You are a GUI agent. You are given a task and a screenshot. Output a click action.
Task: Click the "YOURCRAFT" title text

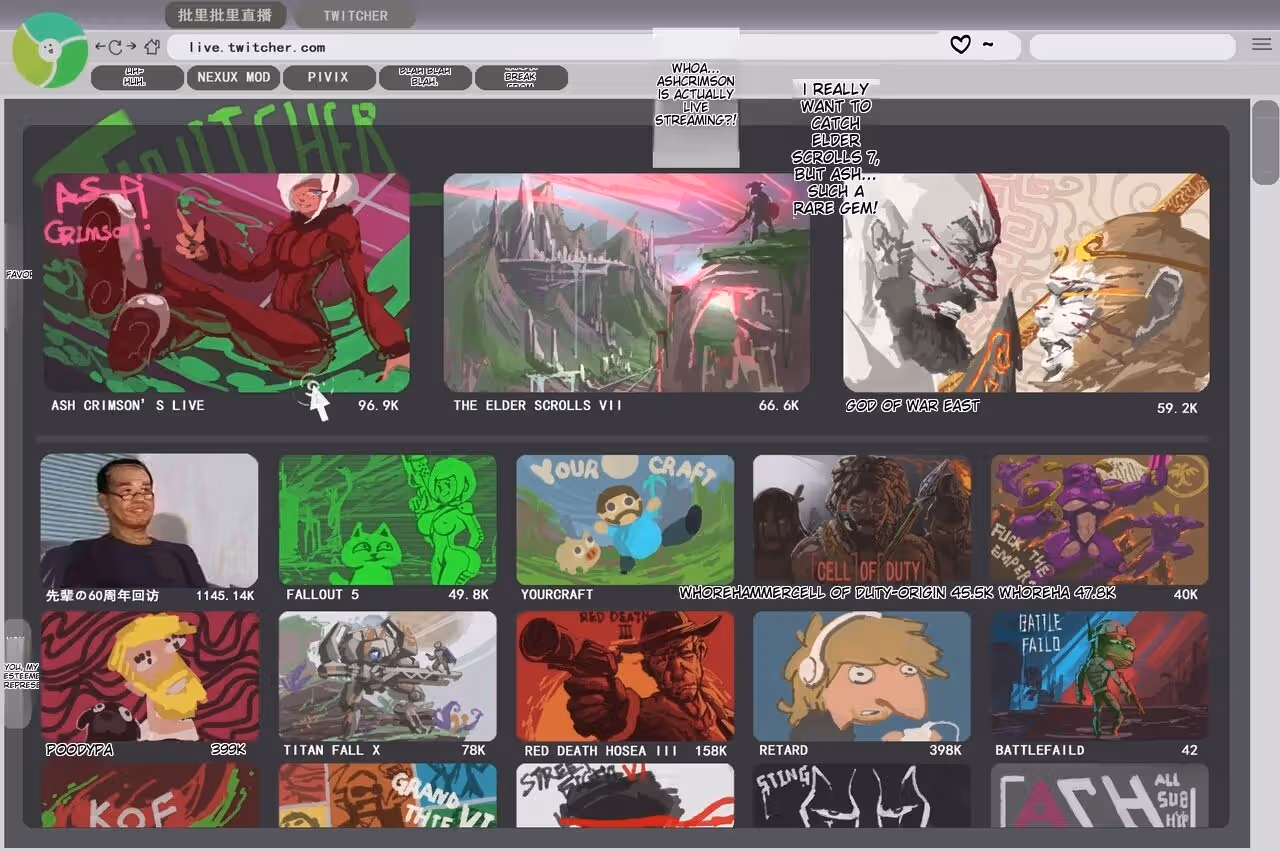click(x=557, y=594)
